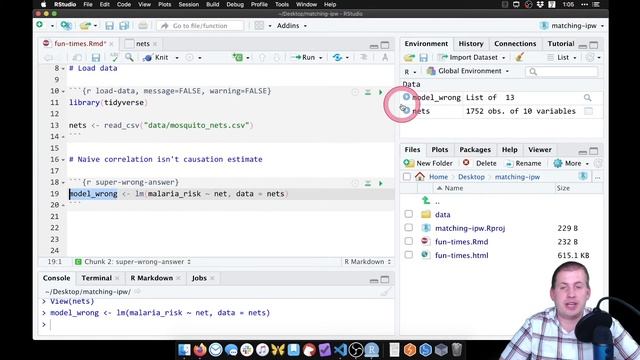
Task: Click the Workspace Panes grid icon
Action: [259, 25]
